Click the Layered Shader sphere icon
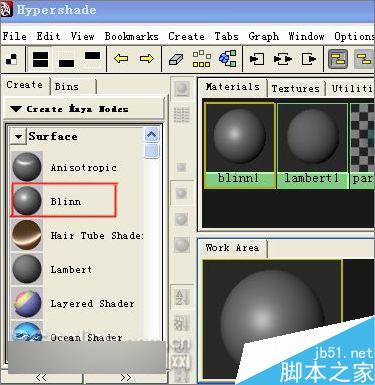This screenshot has width=375, height=385. coord(27,303)
